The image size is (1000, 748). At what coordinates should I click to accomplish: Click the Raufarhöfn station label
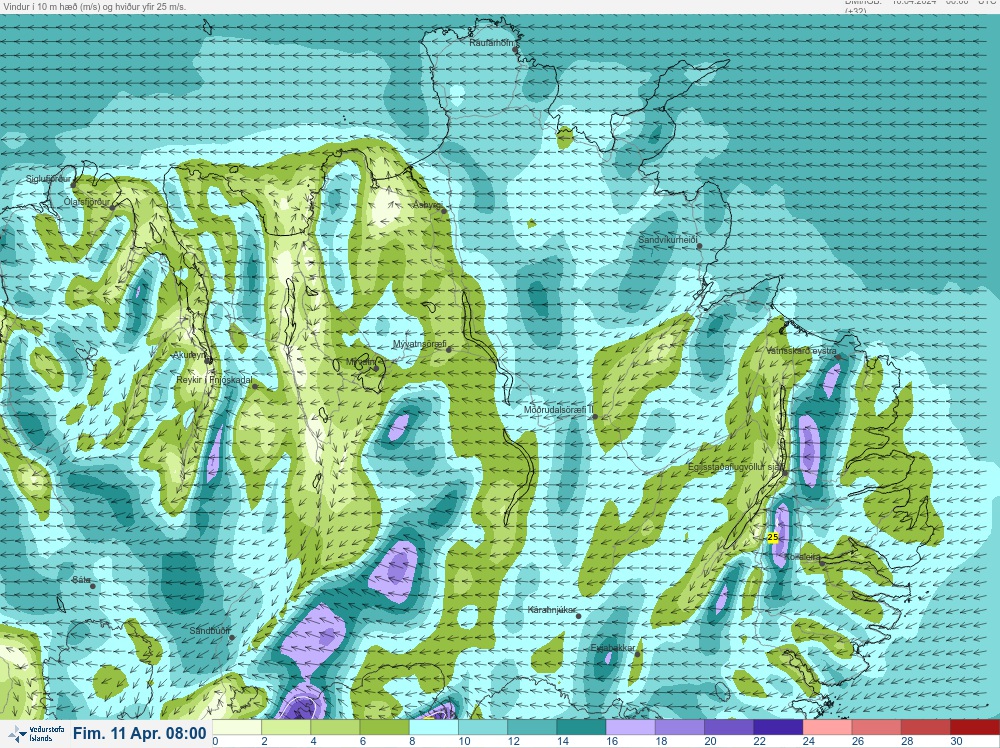click(x=491, y=43)
